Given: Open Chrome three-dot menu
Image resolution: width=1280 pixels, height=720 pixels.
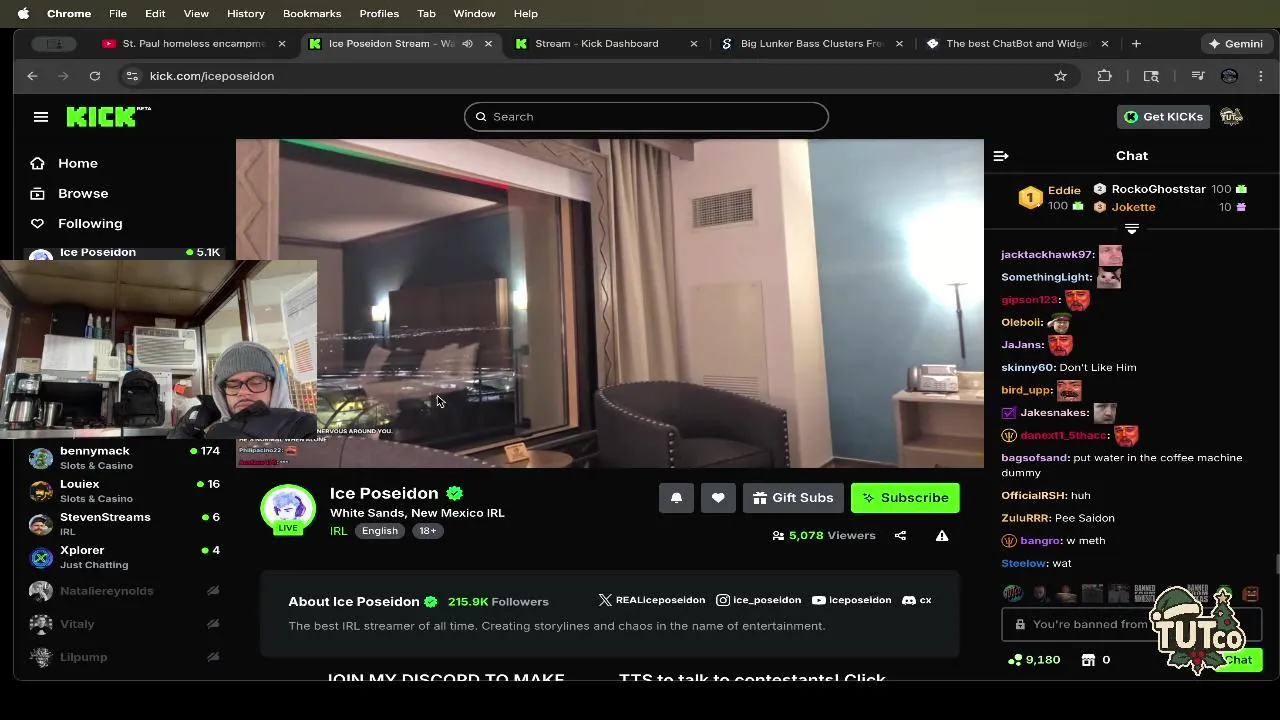Looking at the screenshot, I should [1261, 76].
